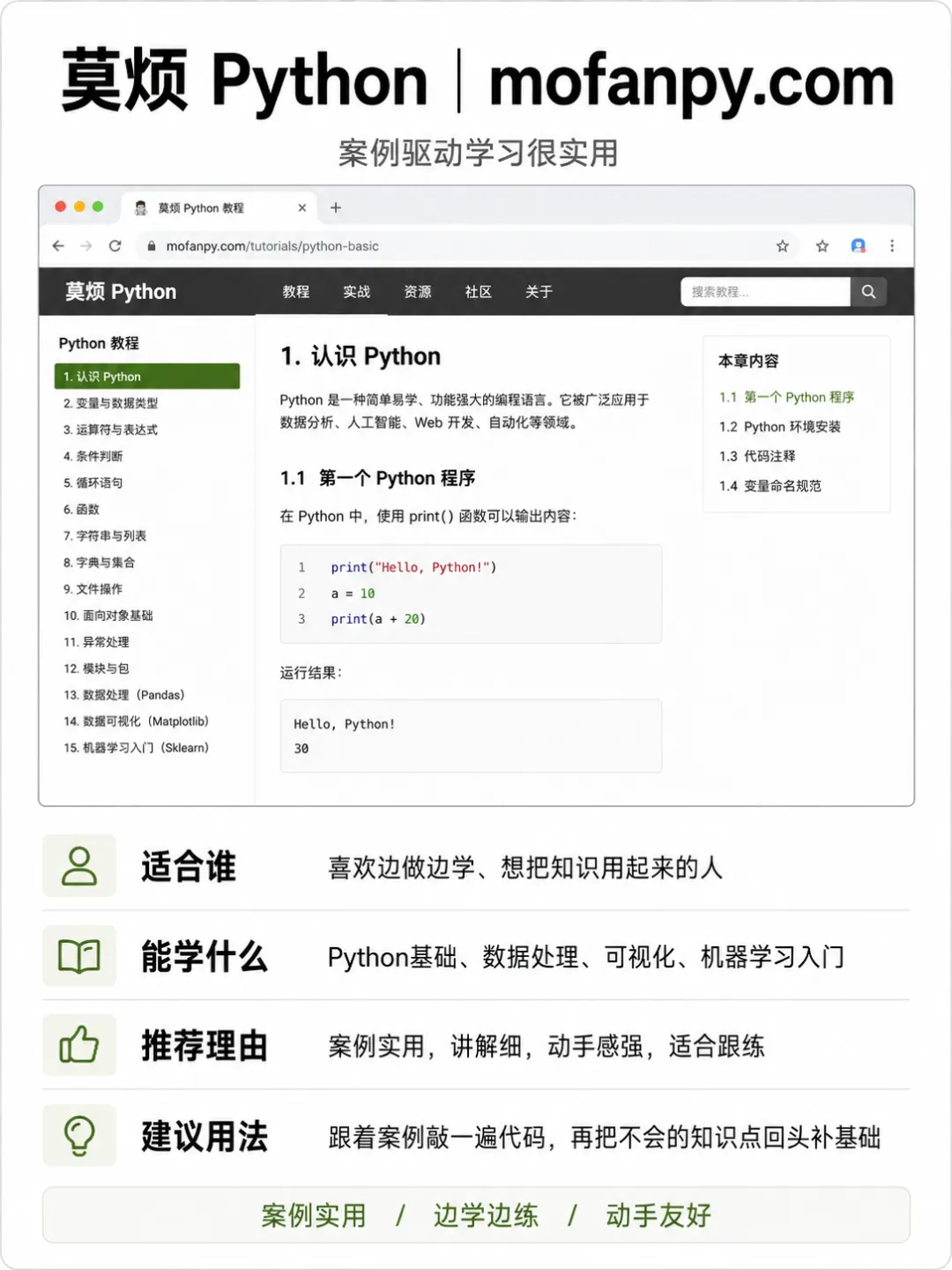
Task: Reload the page with refresh icon
Action: tap(115, 246)
